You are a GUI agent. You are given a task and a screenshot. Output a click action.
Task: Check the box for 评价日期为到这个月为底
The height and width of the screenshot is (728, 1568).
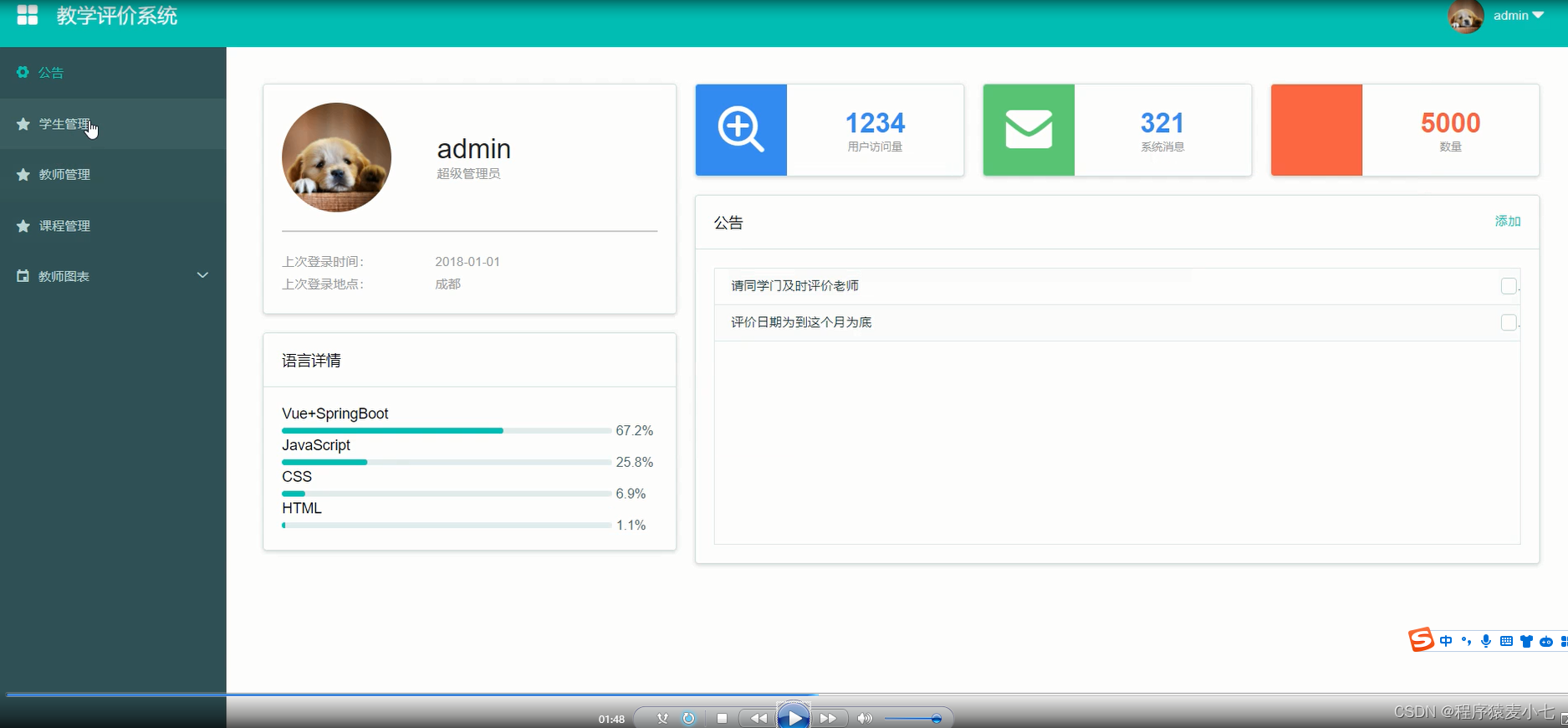point(1509,322)
